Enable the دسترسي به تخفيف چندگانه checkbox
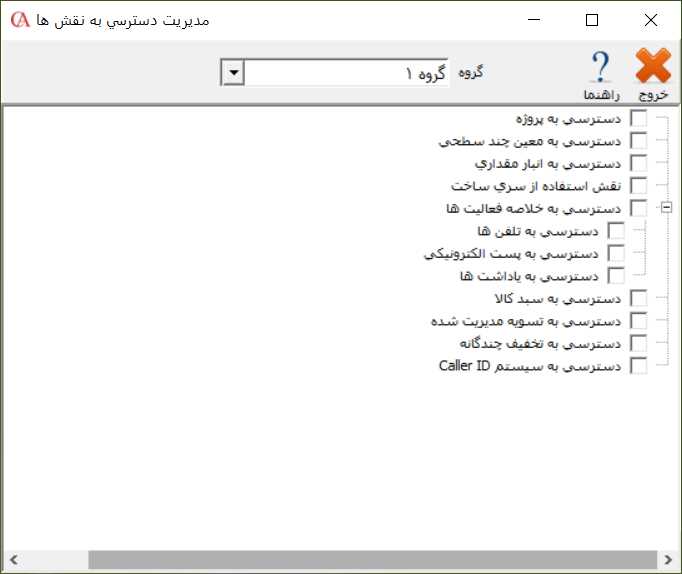 click(638, 343)
